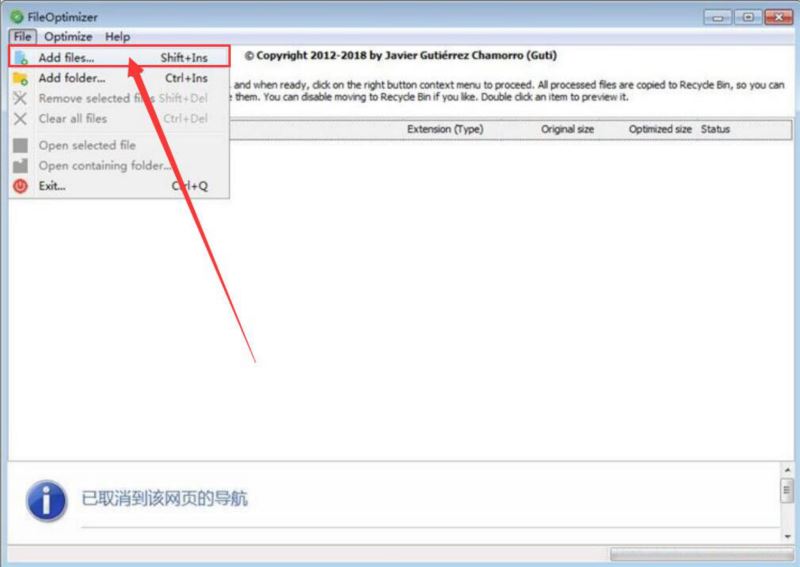Click the Chinese navigation canceled message
Viewport: 800px width, 567px height.
coord(164,498)
